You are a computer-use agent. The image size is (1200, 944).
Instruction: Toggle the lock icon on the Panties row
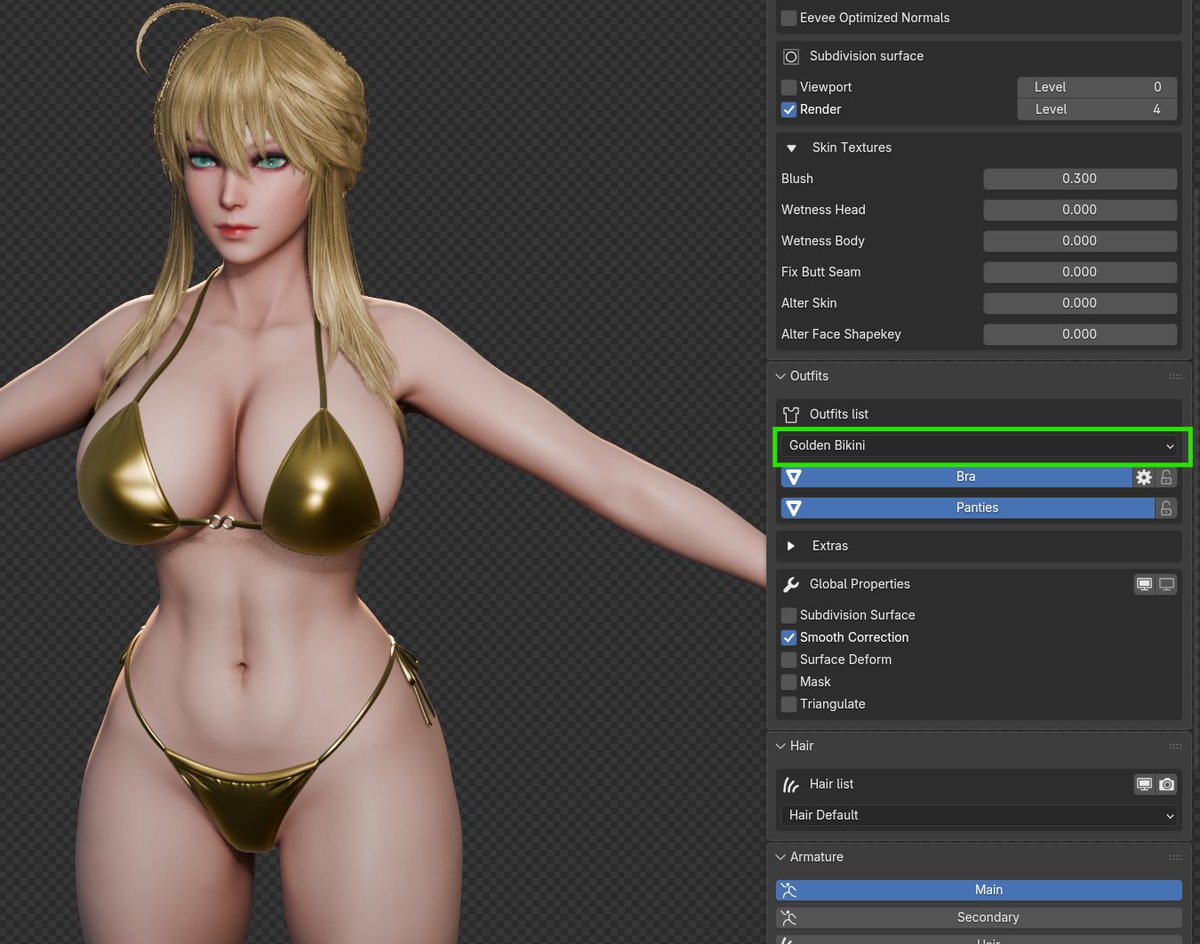coord(1166,508)
